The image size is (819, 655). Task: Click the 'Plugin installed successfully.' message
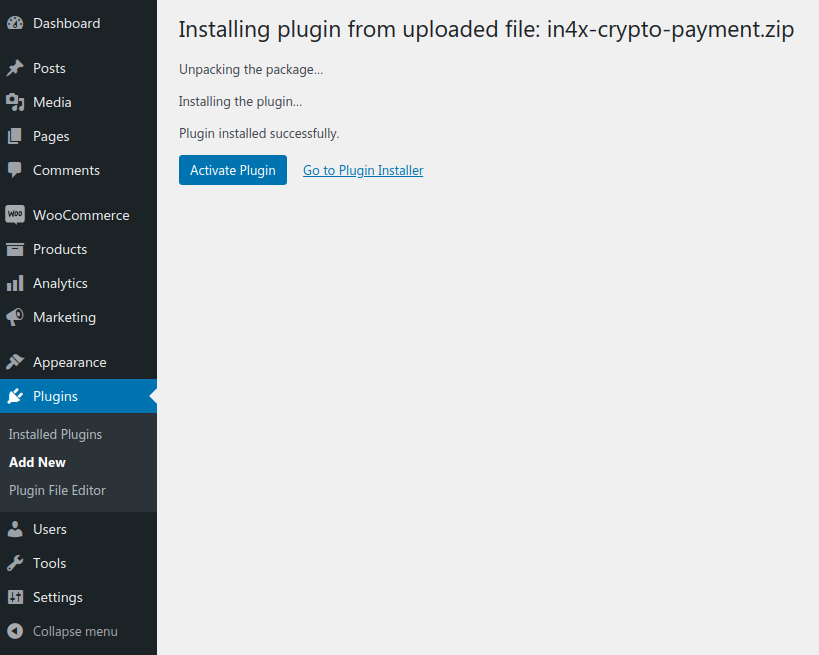[x=259, y=134]
